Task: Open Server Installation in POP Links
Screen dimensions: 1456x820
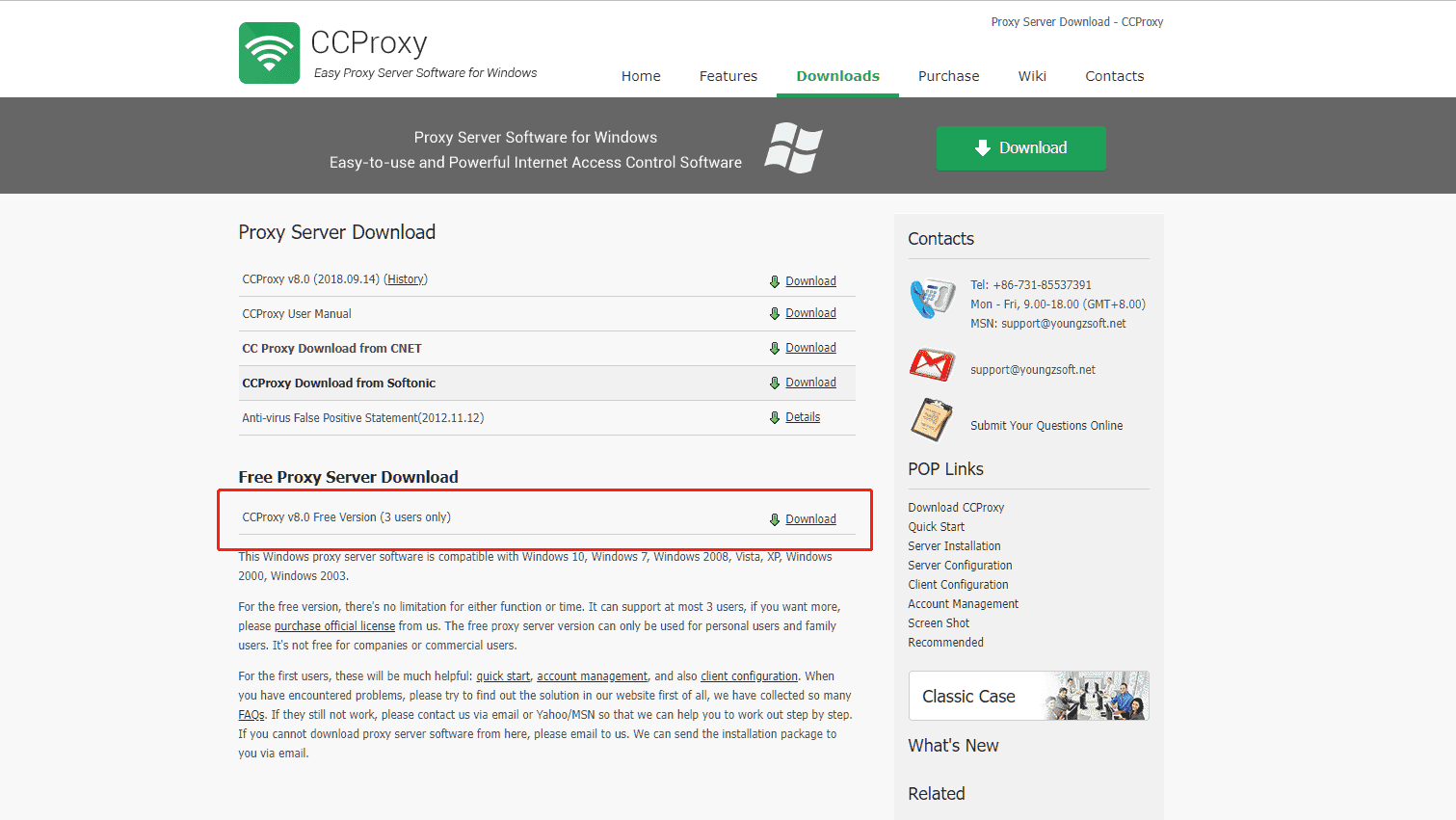Action: pos(954,546)
